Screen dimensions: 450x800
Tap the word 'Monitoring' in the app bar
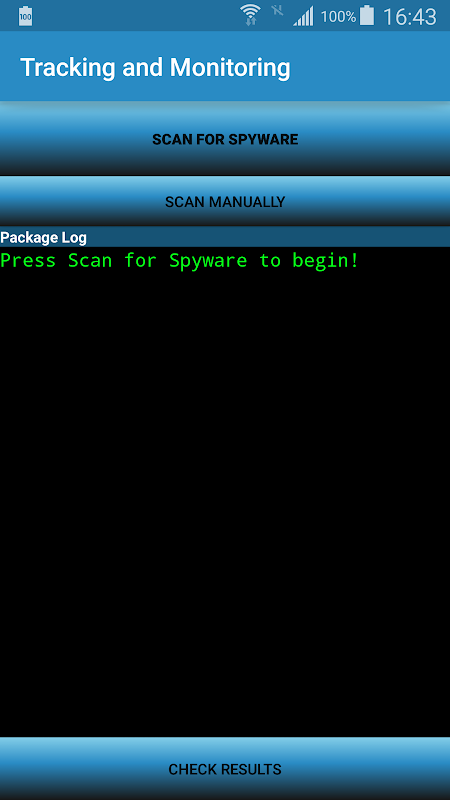tap(230, 67)
